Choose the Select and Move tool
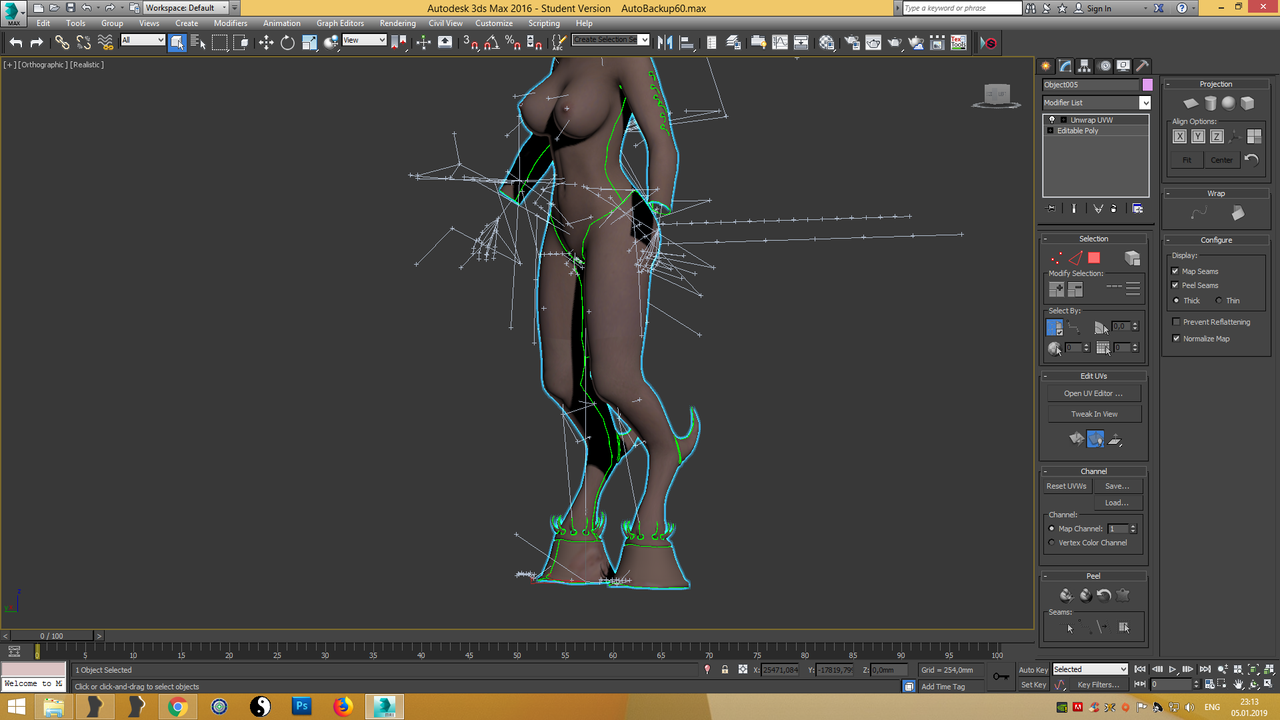1280x720 pixels. coord(266,42)
